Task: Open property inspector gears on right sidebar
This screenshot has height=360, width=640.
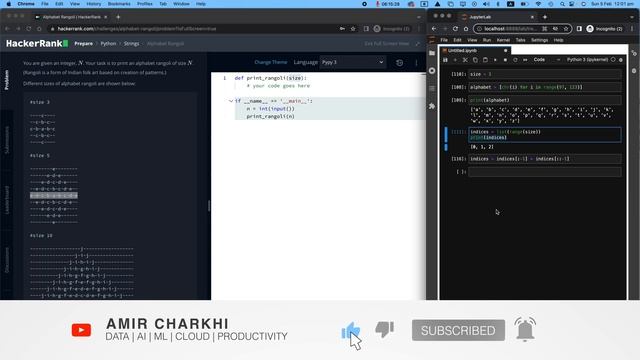Action: 634,53
